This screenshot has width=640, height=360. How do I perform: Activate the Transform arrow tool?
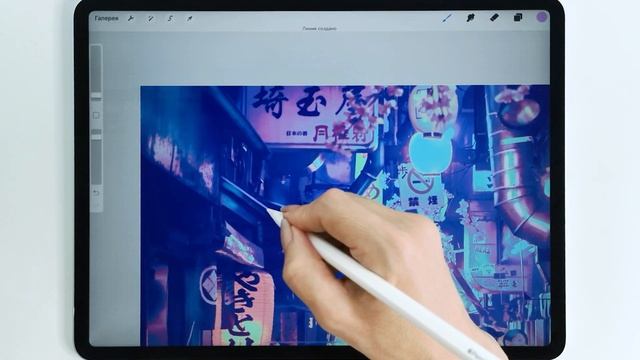point(189,19)
